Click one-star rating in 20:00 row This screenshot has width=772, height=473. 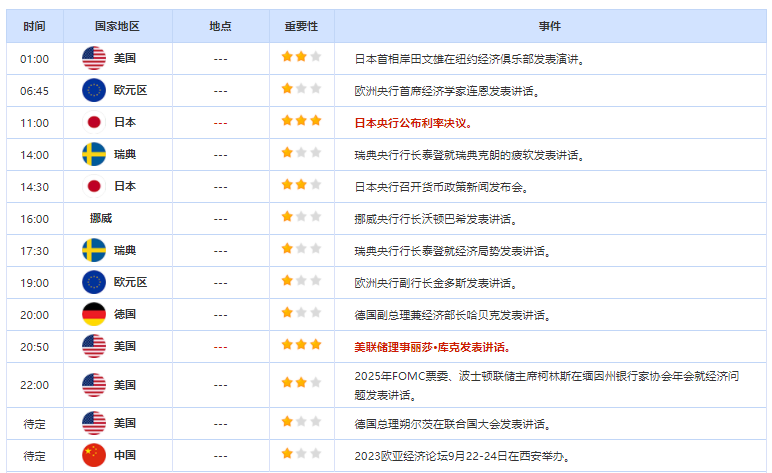pyautogui.click(x=301, y=313)
